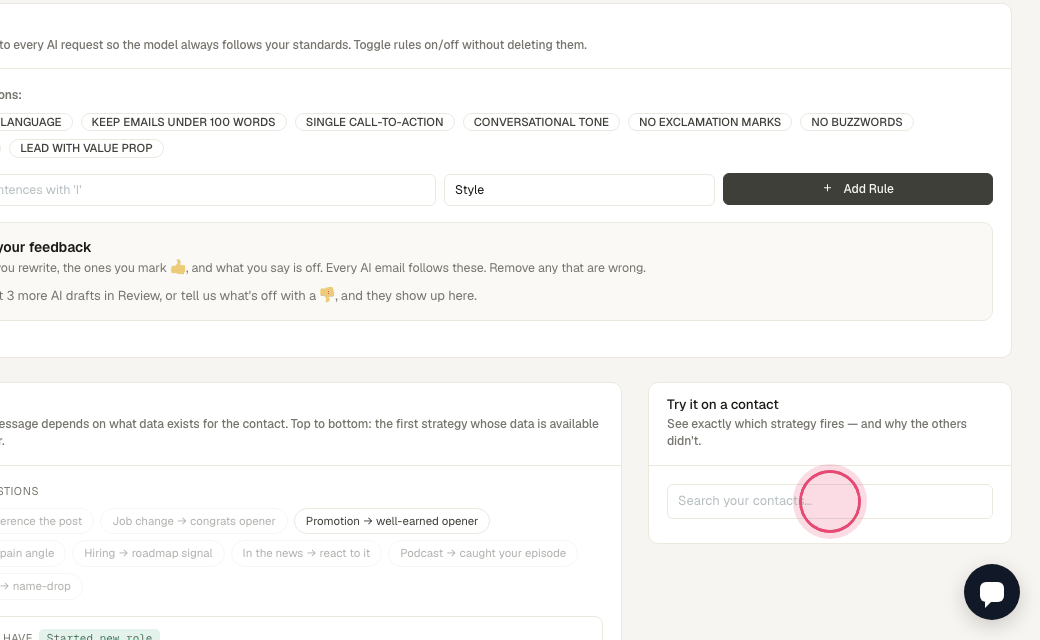Add the No Exclamation Marks suggestion
1040x640 pixels.
click(710, 122)
